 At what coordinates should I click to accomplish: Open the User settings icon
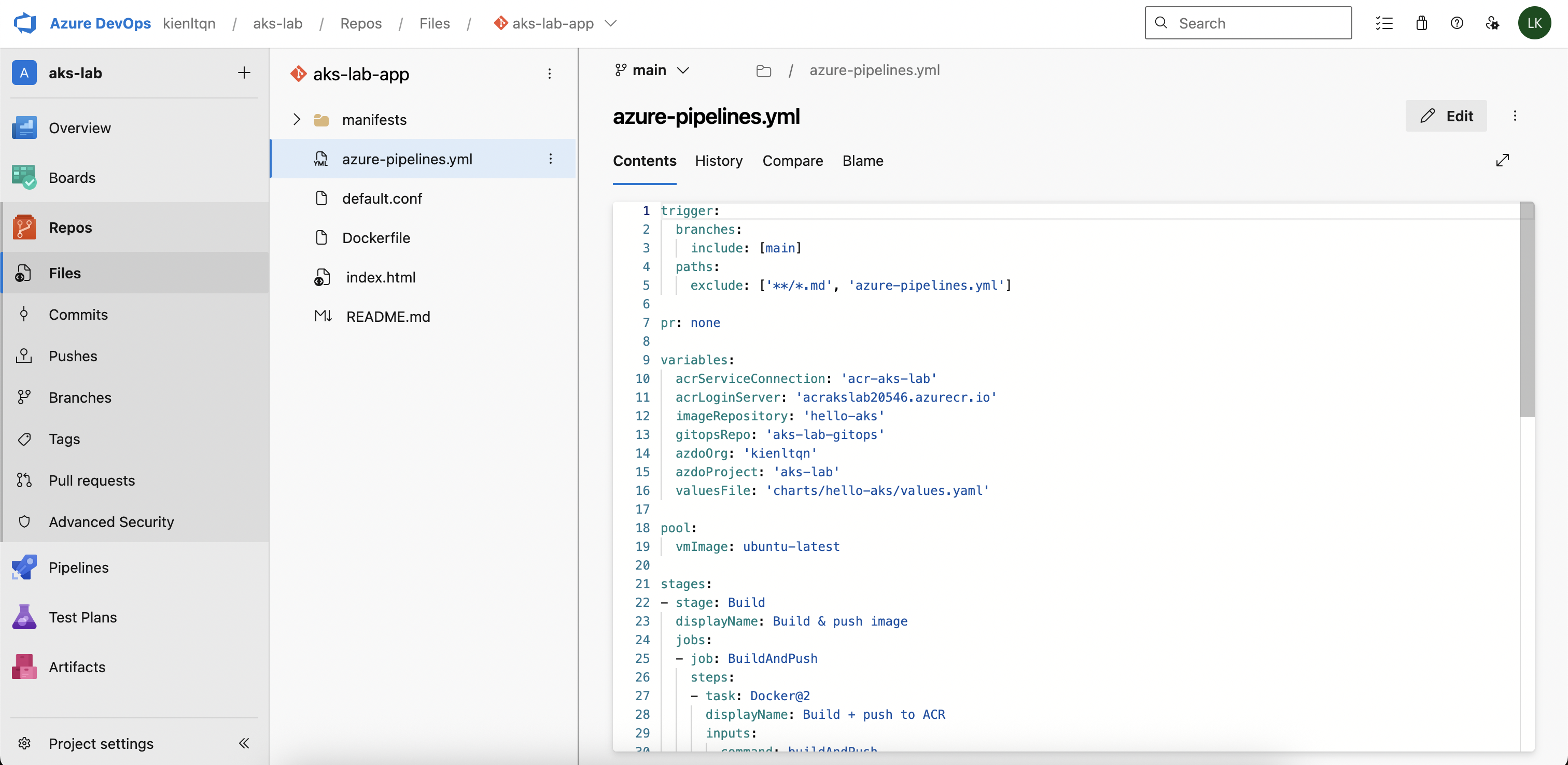[1492, 23]
